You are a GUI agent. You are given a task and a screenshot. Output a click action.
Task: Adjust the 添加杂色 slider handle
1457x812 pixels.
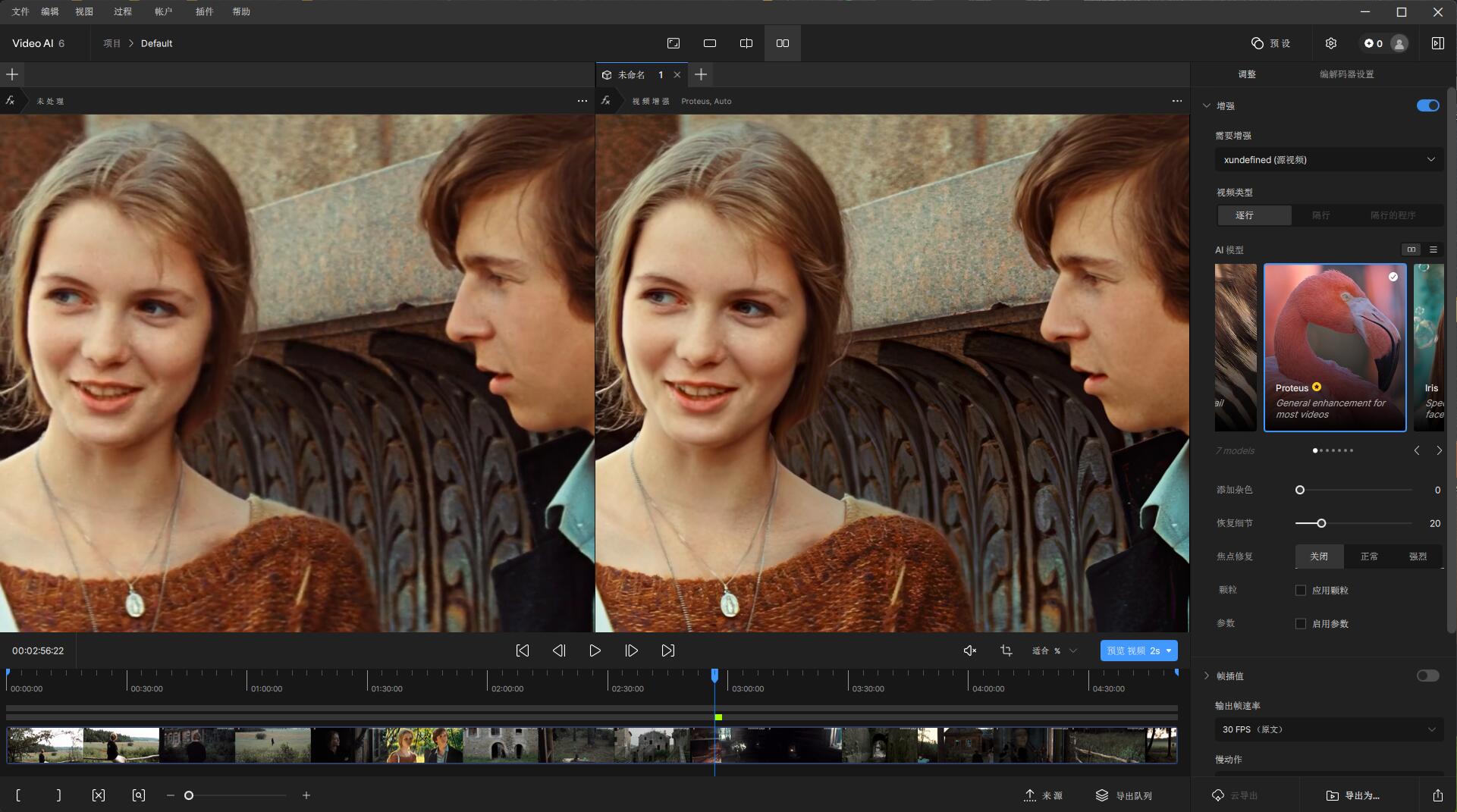1300,490
